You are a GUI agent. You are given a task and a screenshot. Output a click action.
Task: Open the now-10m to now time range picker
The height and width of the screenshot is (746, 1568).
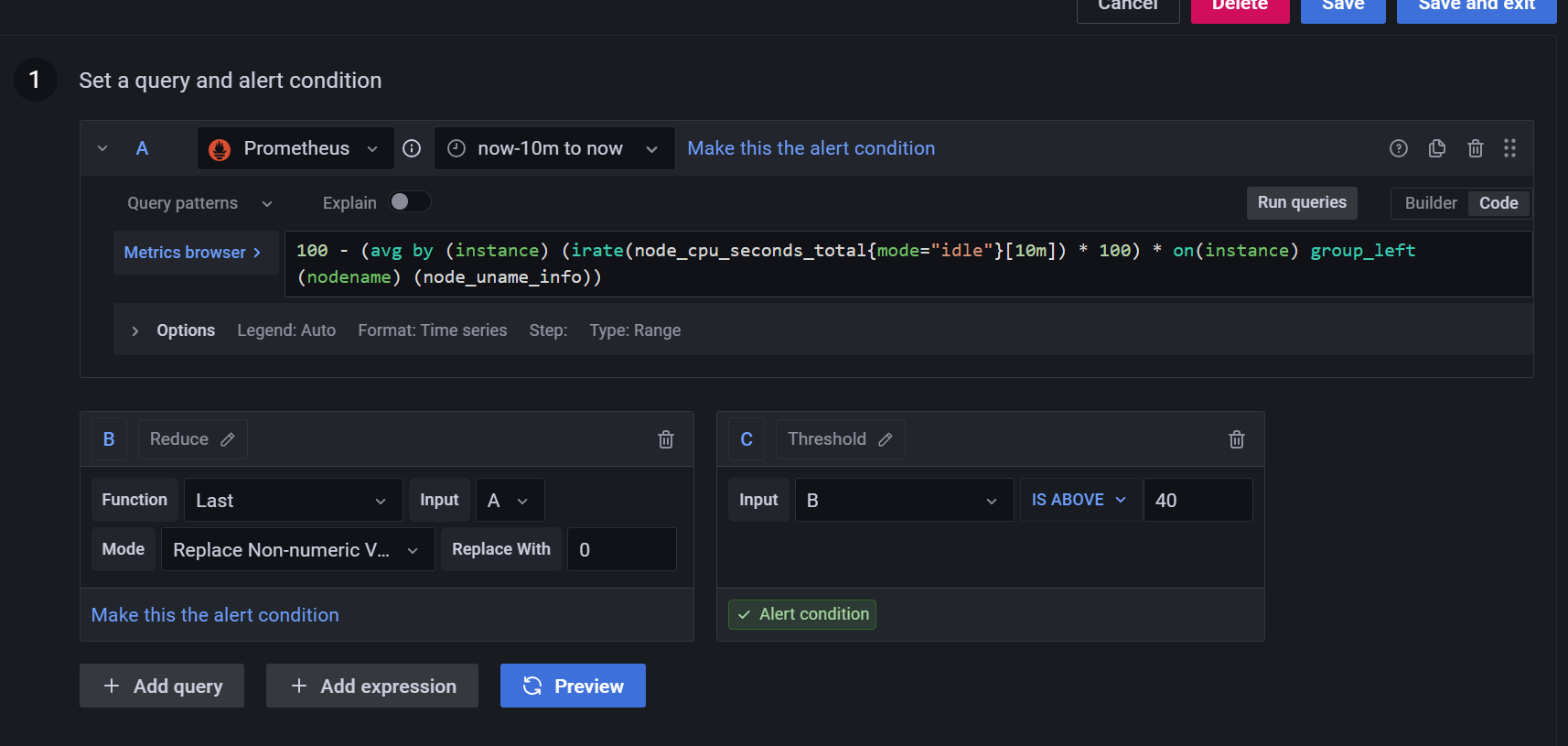pos(554,148)
